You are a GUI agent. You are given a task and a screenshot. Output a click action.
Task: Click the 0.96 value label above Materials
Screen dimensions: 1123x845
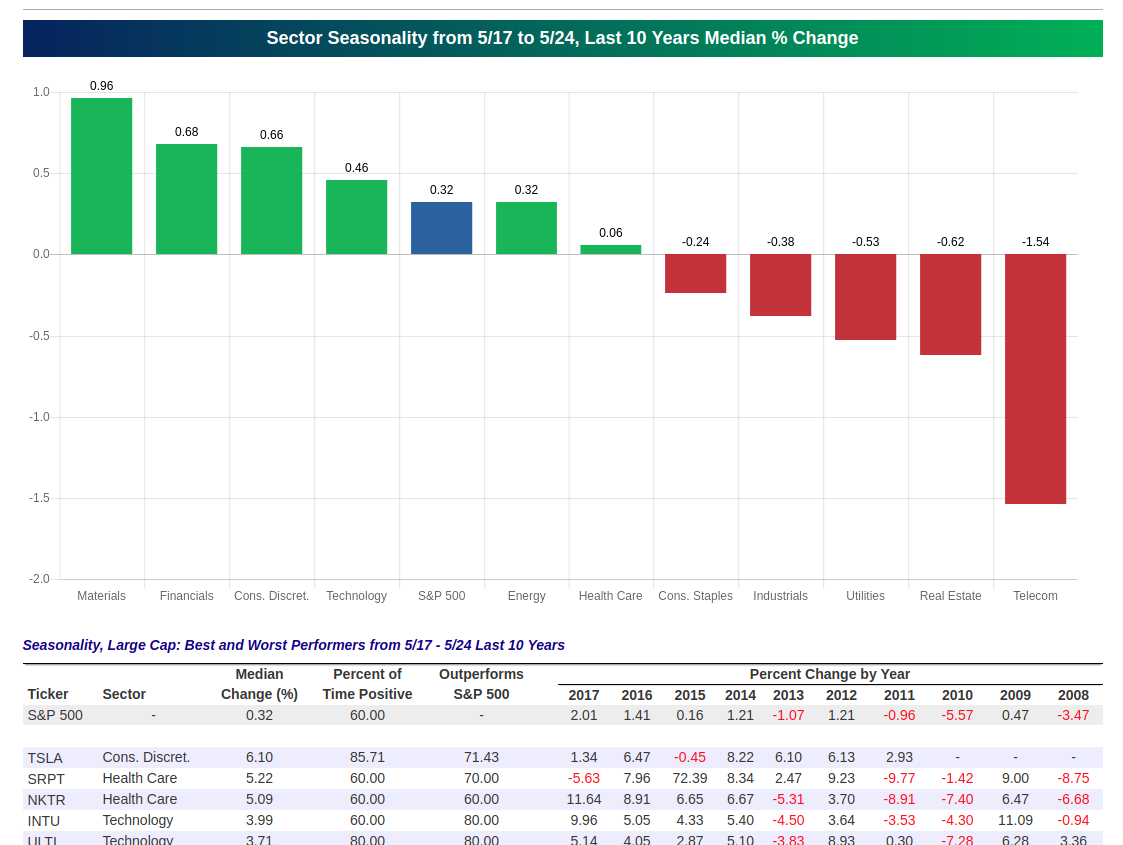coord(102,86)
